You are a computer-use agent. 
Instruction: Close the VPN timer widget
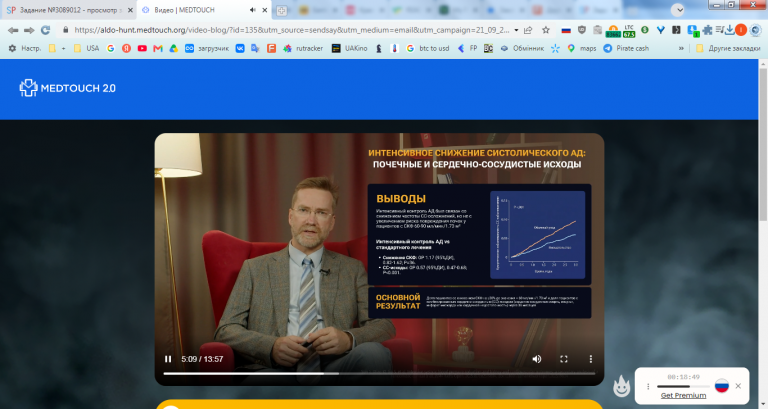(x=738, y=386)
